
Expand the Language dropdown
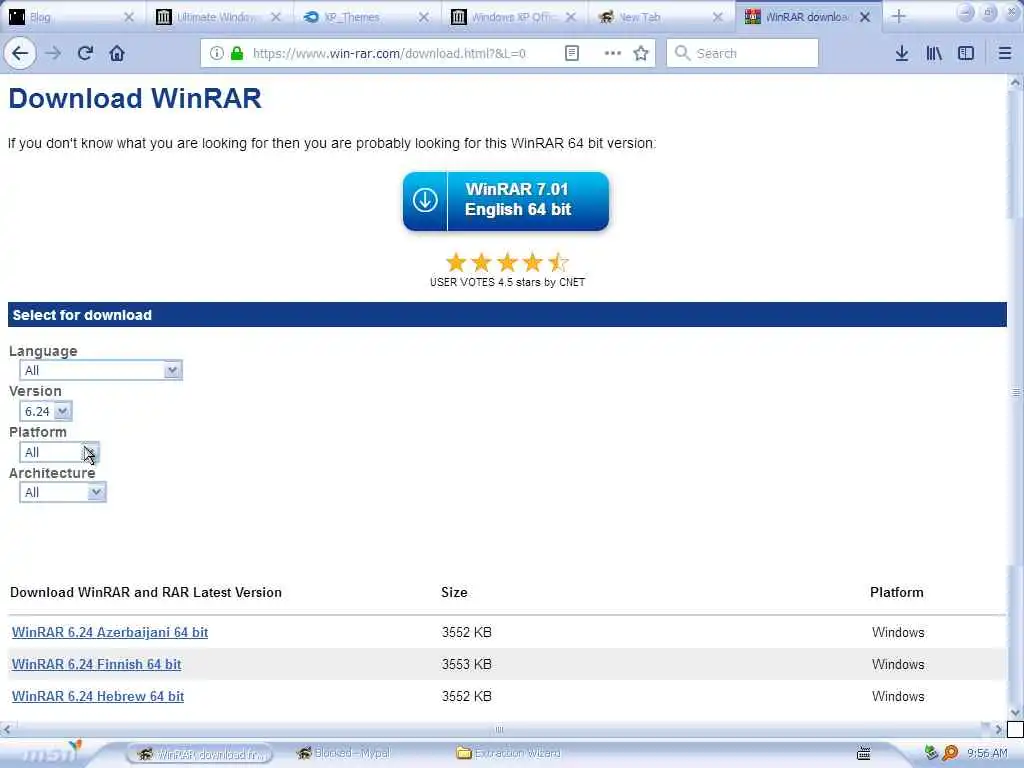(x=101, y=370)
